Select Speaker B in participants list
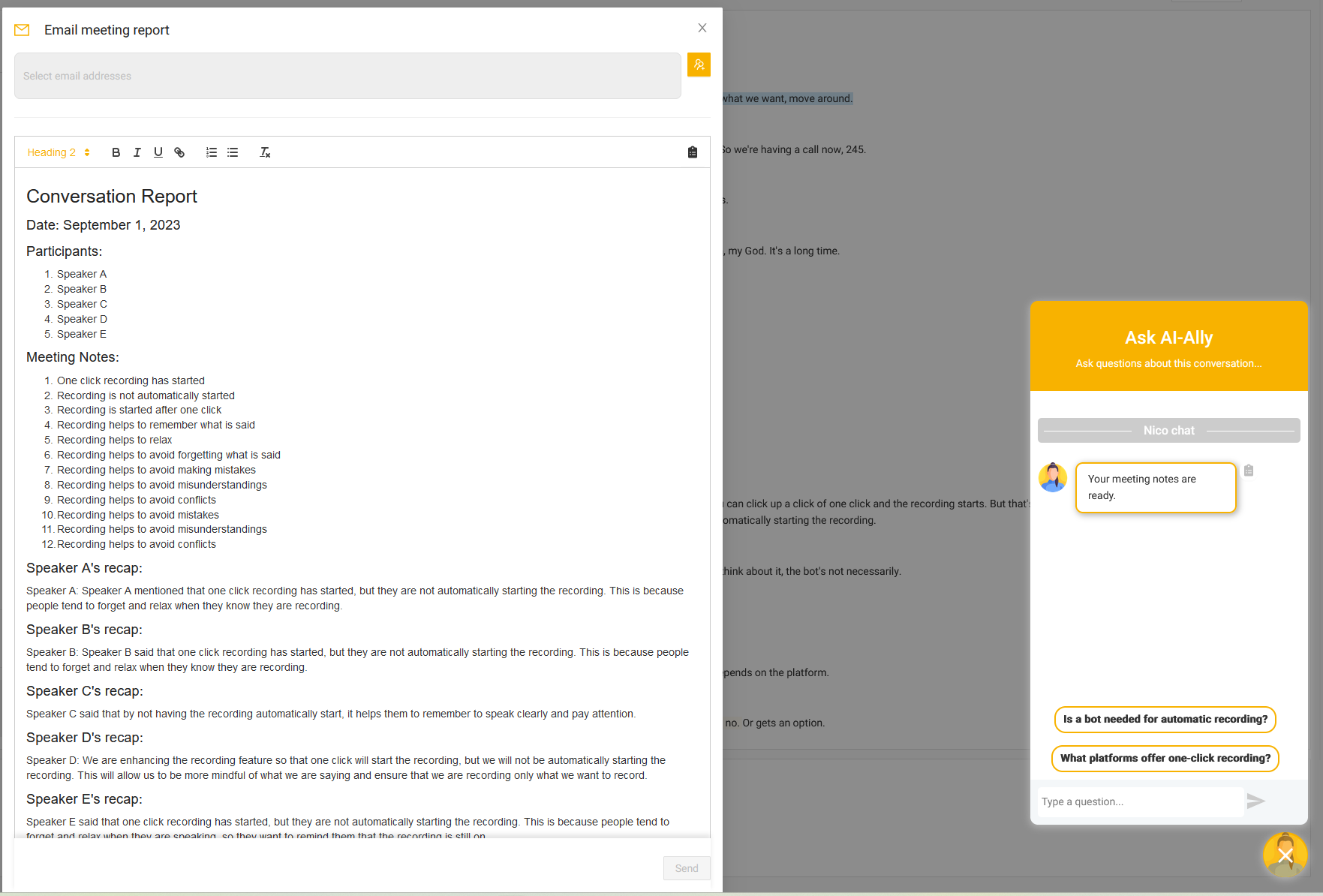The height and width of the screenshot is (896, 1323). coord(82,289)
